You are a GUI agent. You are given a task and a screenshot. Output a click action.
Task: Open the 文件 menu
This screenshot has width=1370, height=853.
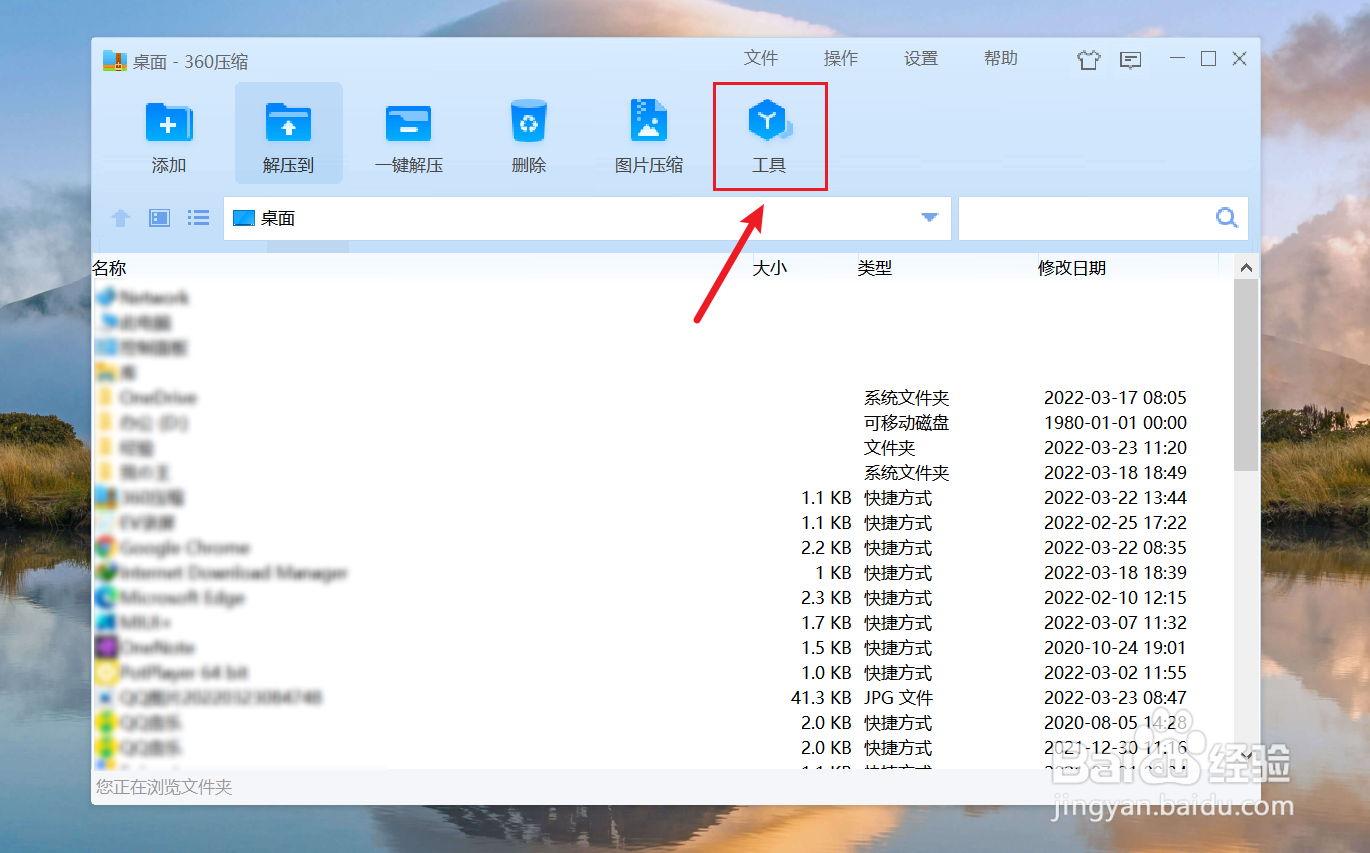761,58
